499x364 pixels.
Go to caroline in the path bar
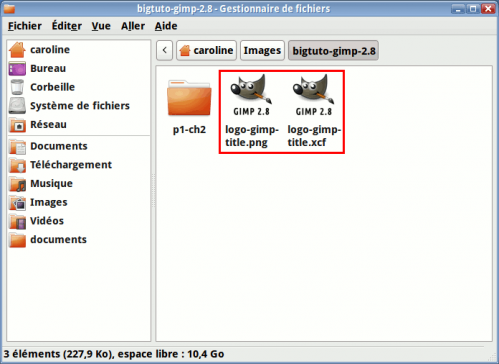206,50
